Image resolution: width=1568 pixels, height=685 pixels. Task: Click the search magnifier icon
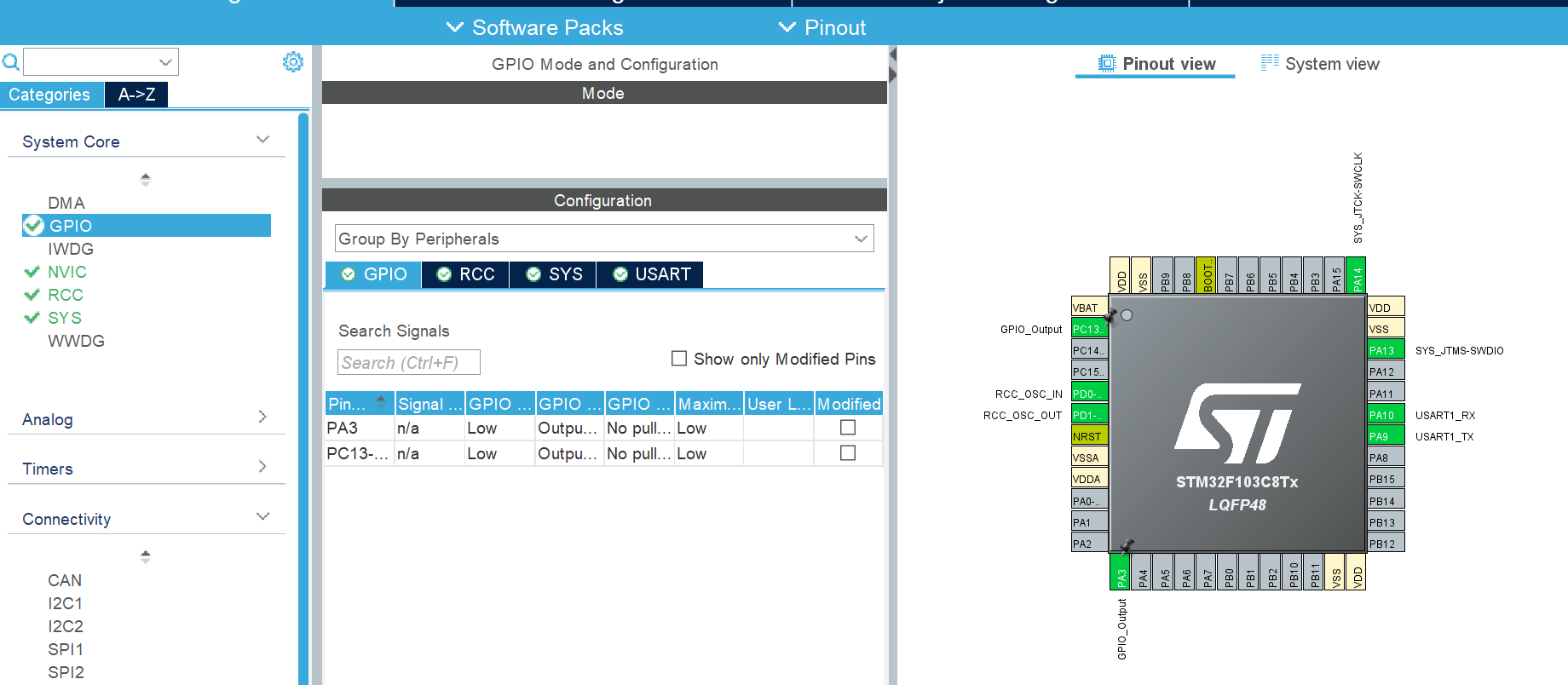[x=10, y=62]
